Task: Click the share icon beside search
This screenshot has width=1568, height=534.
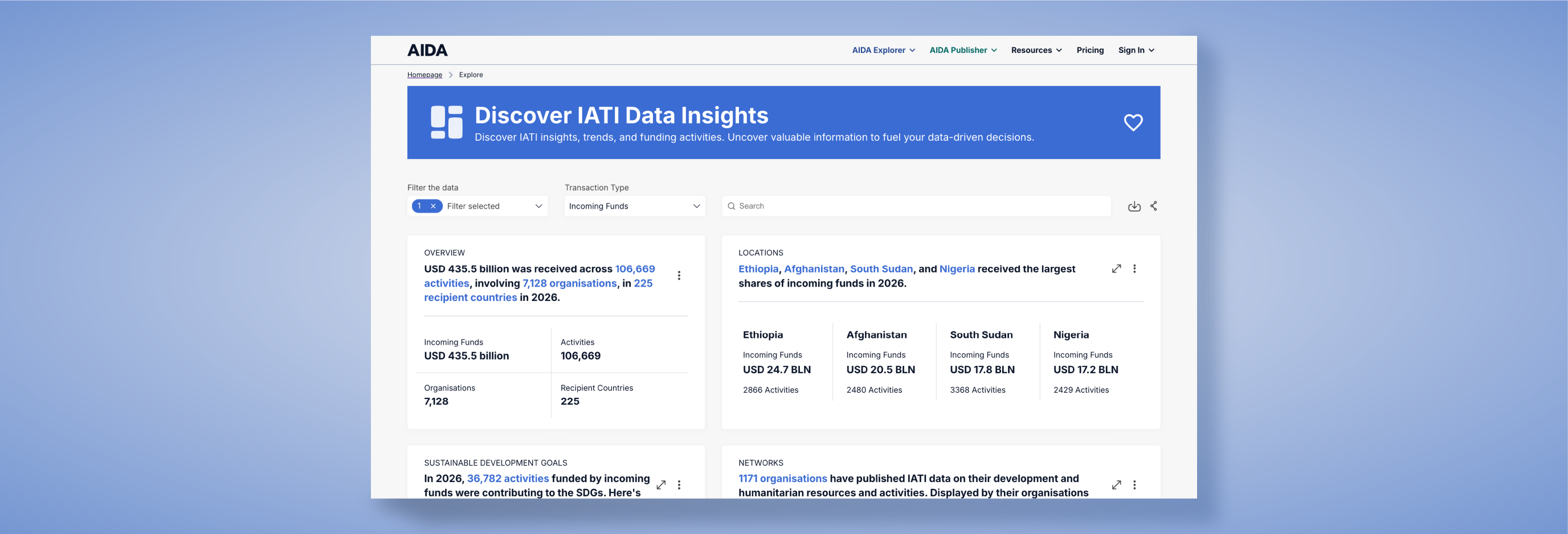Action: pos(1153,206)
